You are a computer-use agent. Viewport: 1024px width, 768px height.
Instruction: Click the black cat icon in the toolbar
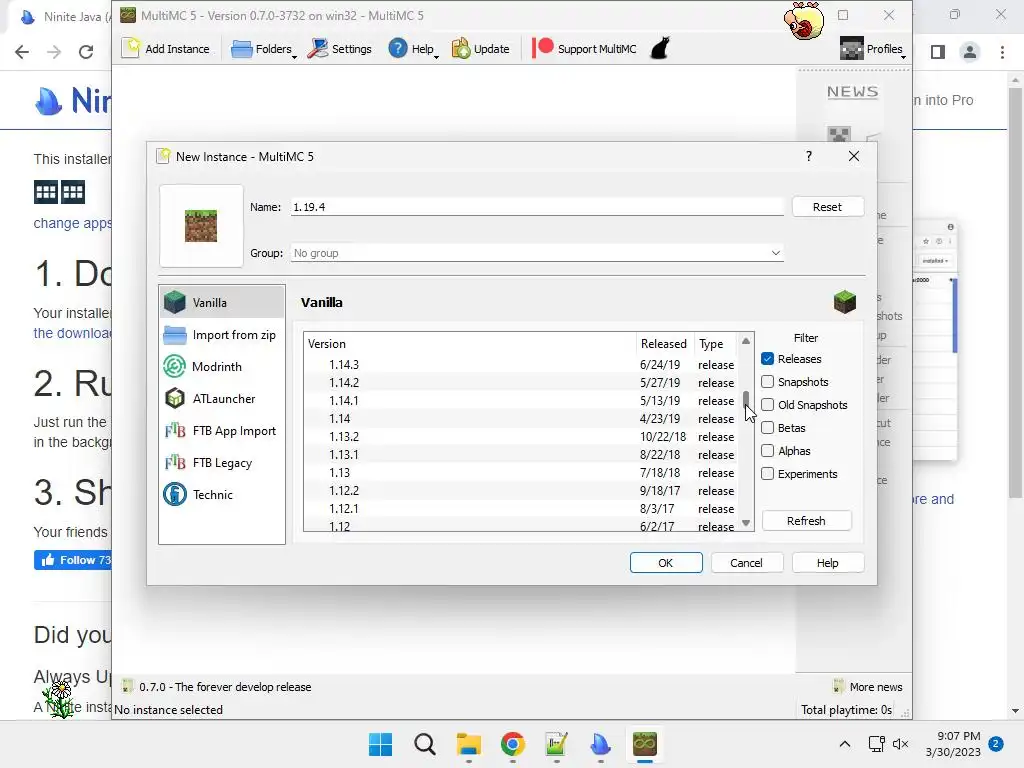pyautogui.click(x=660, y=48)
